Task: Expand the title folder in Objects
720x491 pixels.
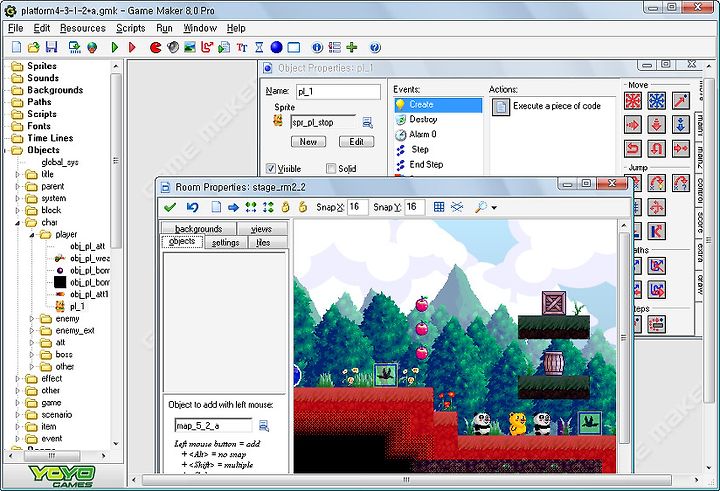Action: pyautogui.click(x=18, y=174)
